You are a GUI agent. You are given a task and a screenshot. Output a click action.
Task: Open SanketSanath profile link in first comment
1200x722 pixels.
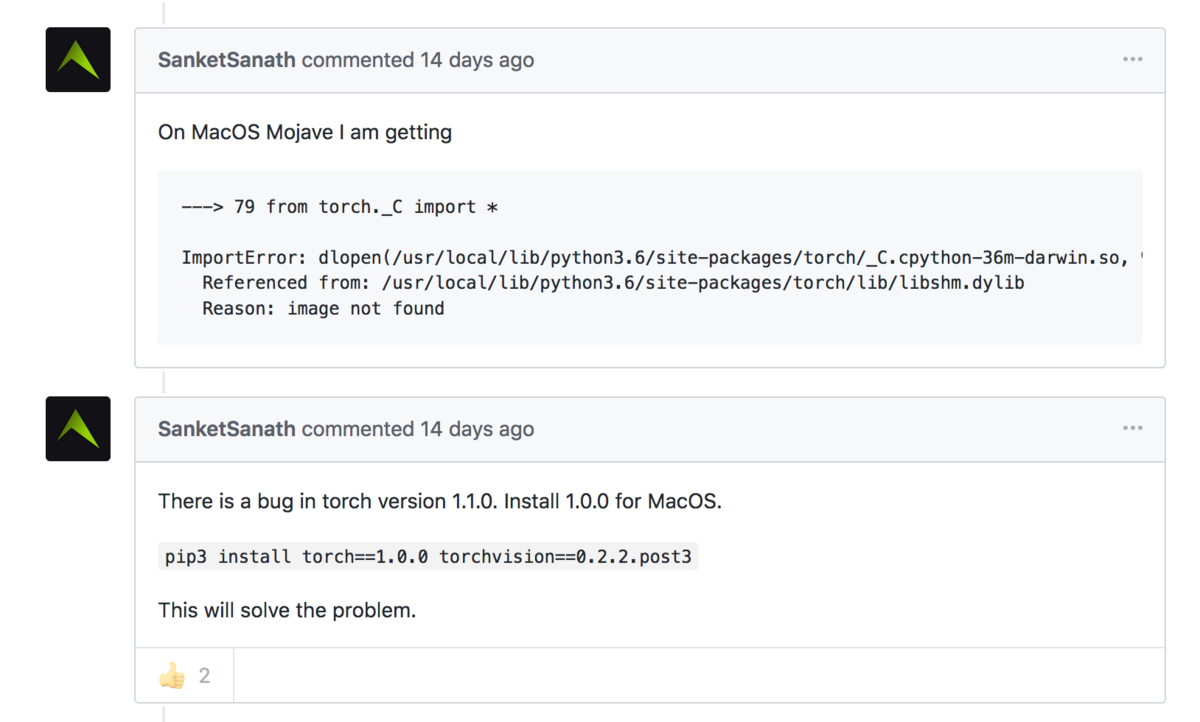coord(227,60)
